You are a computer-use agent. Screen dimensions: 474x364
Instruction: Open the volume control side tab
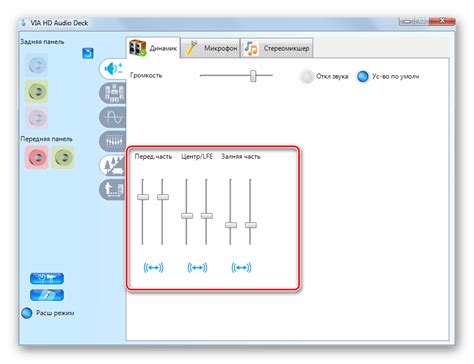113,69
